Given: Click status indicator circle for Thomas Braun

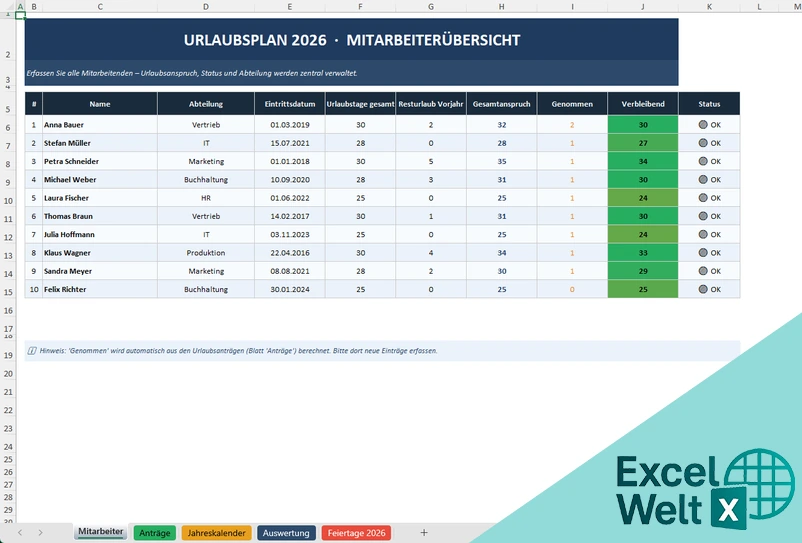Looking at the screenshot, I should [703, 216].
